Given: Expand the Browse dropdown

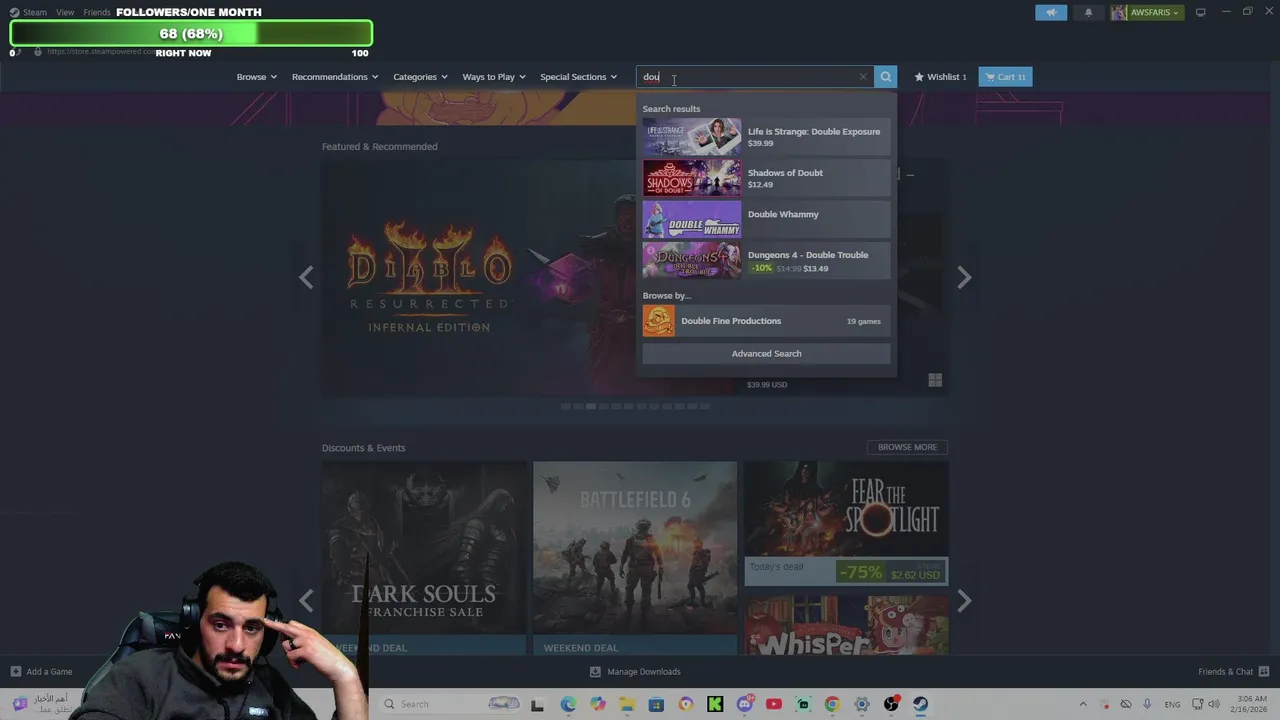Looking at the screenshot, I should (256, 77).
